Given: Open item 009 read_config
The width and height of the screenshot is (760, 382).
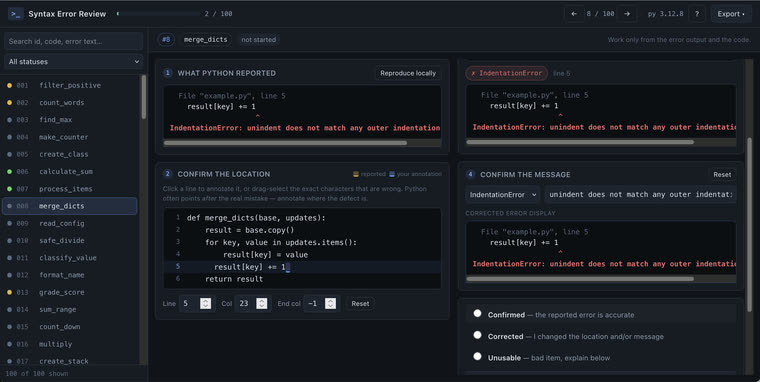Looking at the screenshot, I should pyautogui.click(x=70, y=223).
